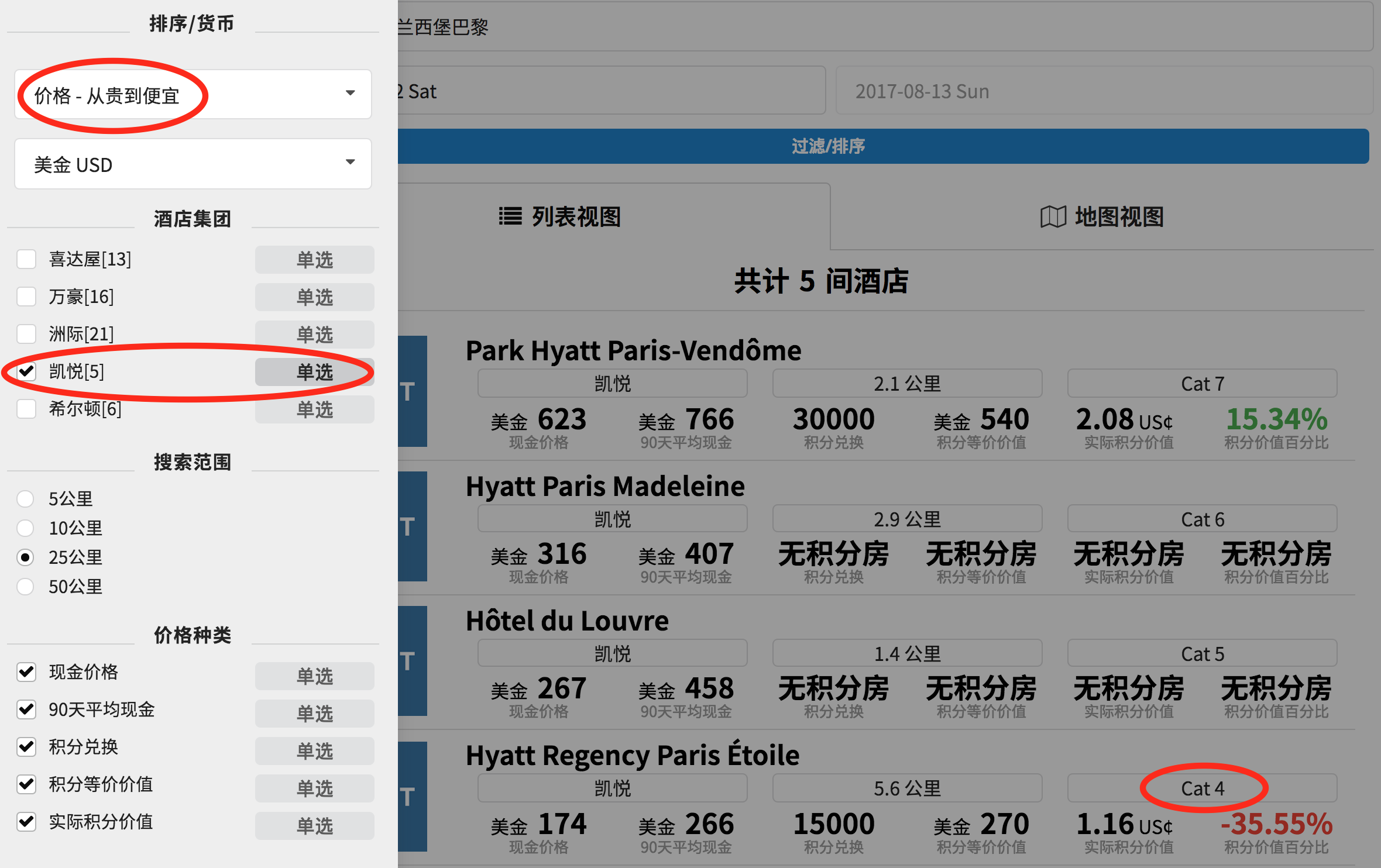Check the 洲际[21] hotel group box
Viewport: 1381px width, 868px height.
(26, 334)
